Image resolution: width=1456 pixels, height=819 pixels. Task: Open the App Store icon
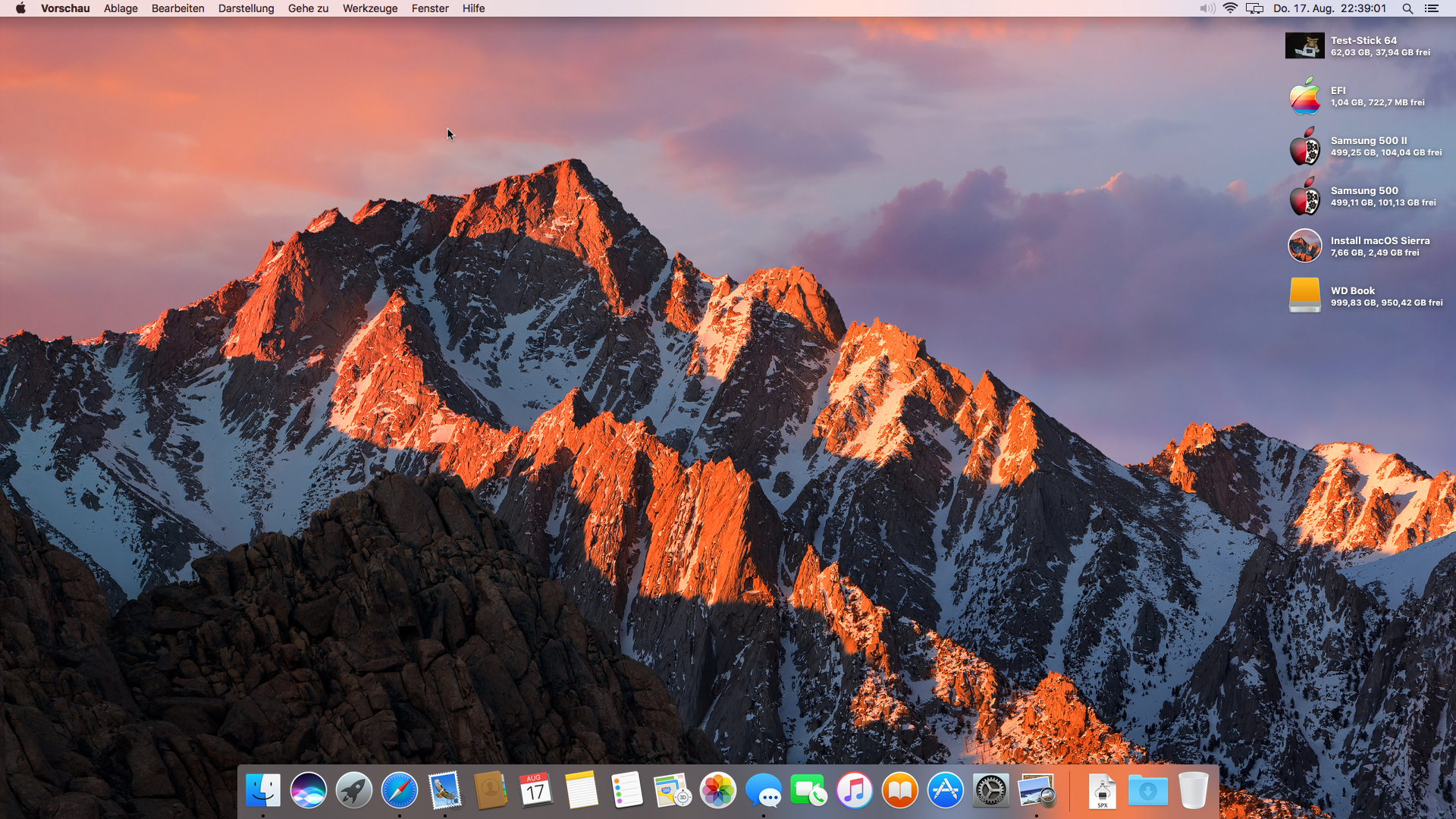pyautogui.click(x=946, y=791)
